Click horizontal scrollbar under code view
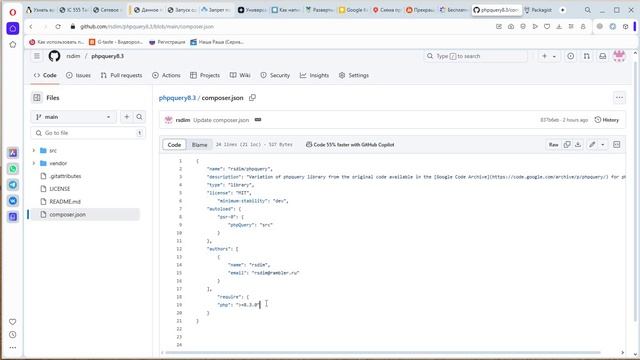The image size is (640, 360). pyautogui.click(x=382, y=353)
